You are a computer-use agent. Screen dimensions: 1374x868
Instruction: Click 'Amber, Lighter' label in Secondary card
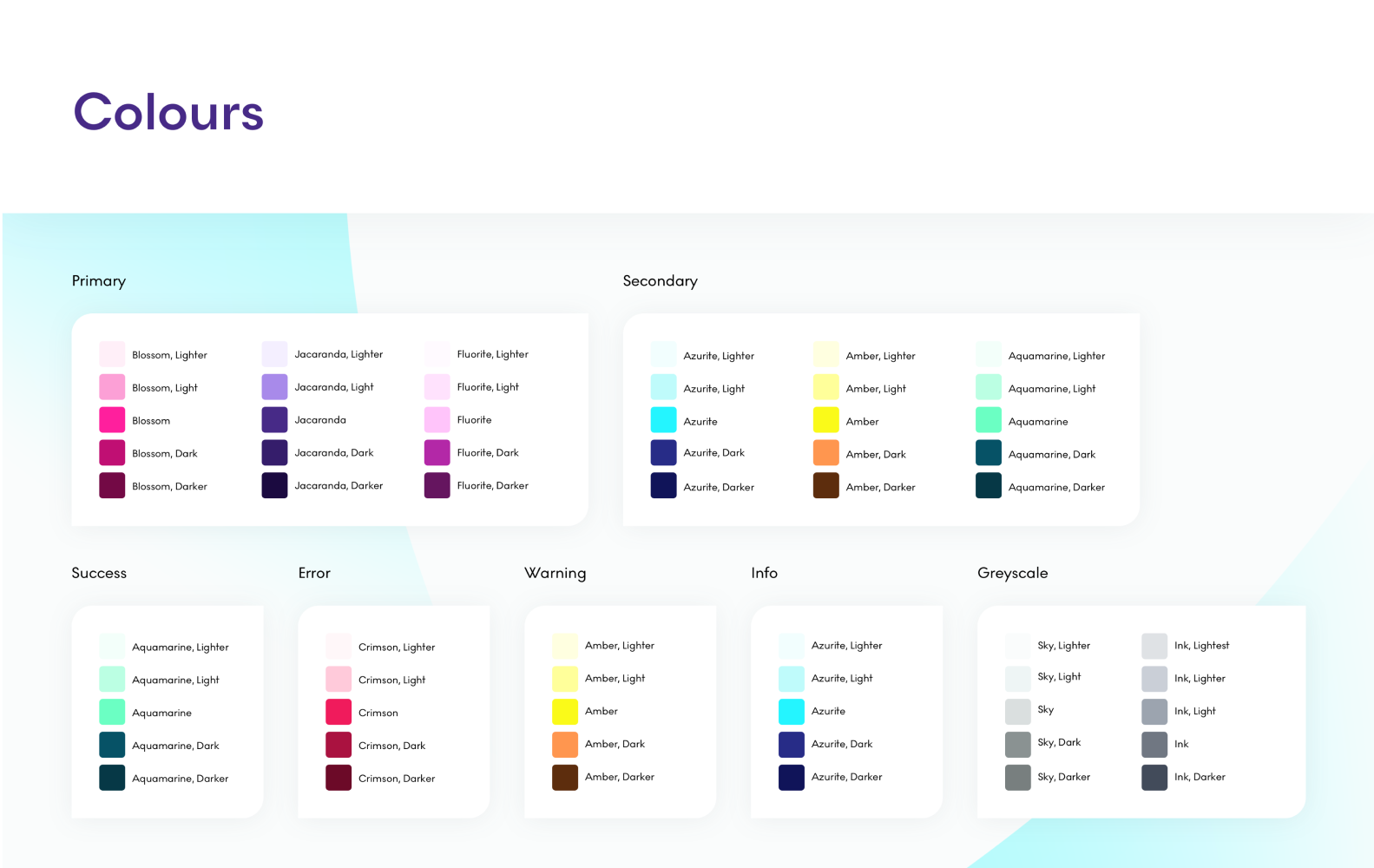(x=881, y=356)
